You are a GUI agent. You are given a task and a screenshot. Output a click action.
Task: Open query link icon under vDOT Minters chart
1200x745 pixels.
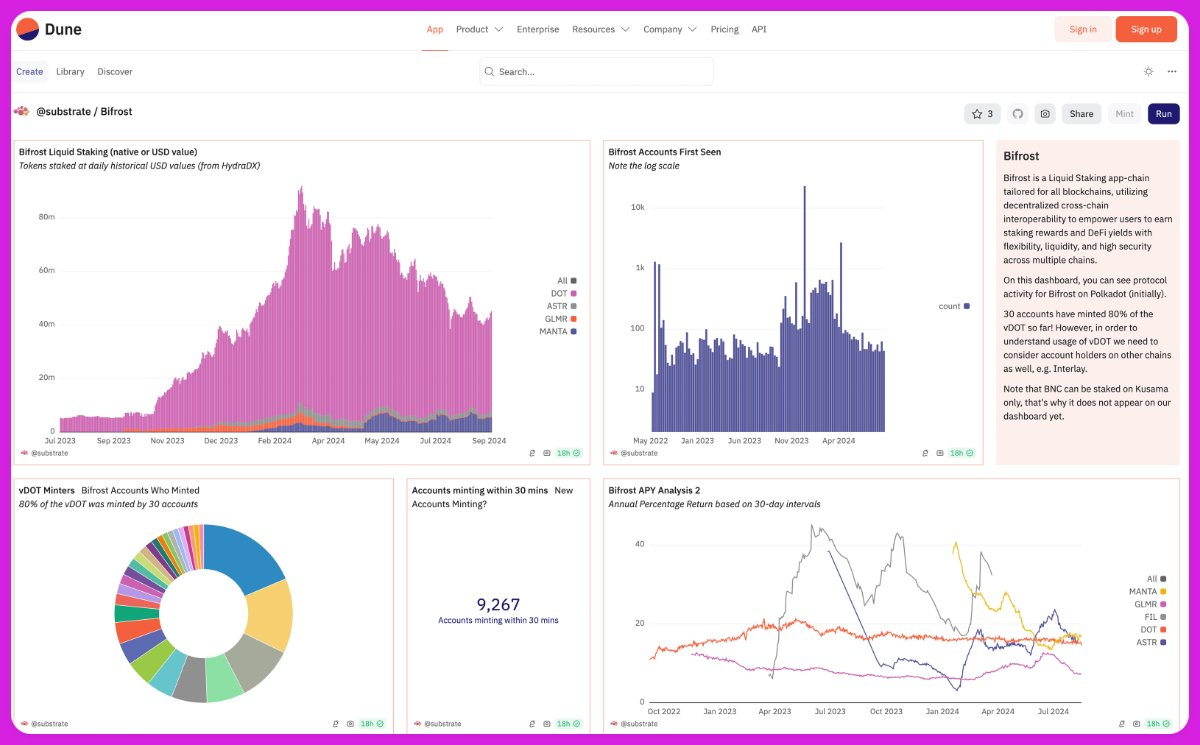337,723
